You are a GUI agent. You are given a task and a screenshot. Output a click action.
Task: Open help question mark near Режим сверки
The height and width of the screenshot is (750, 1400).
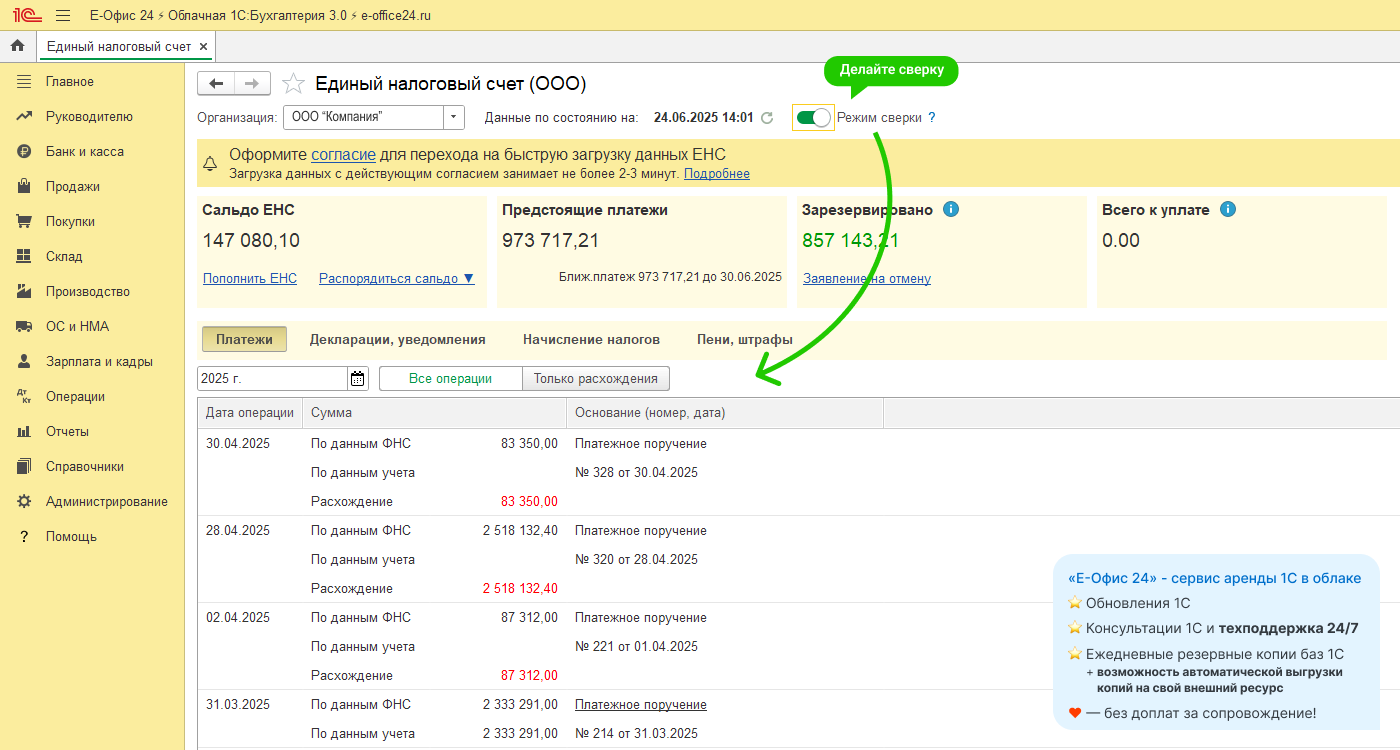click(932, 118)
